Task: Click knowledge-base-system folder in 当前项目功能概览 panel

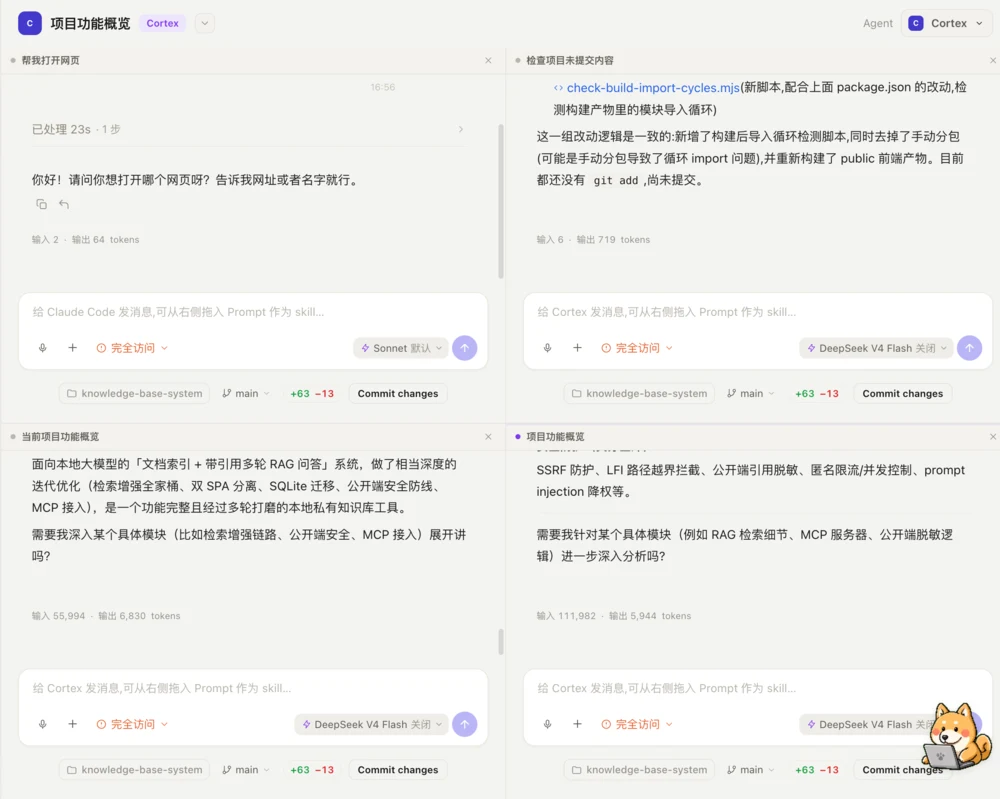Action: pyautogui.click(x=135, y=770)
